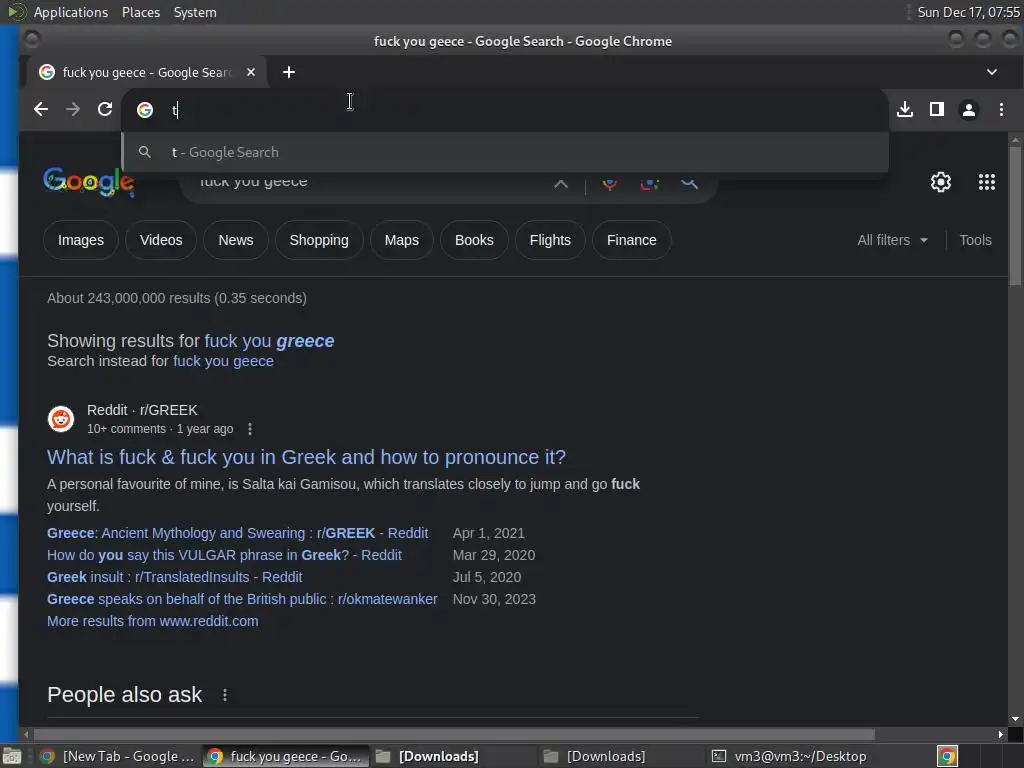Viewport: 1024px width, 768px height.
Task: Open 'What is fuck & fuck you in Greek' result
Action: pos(306,457)
